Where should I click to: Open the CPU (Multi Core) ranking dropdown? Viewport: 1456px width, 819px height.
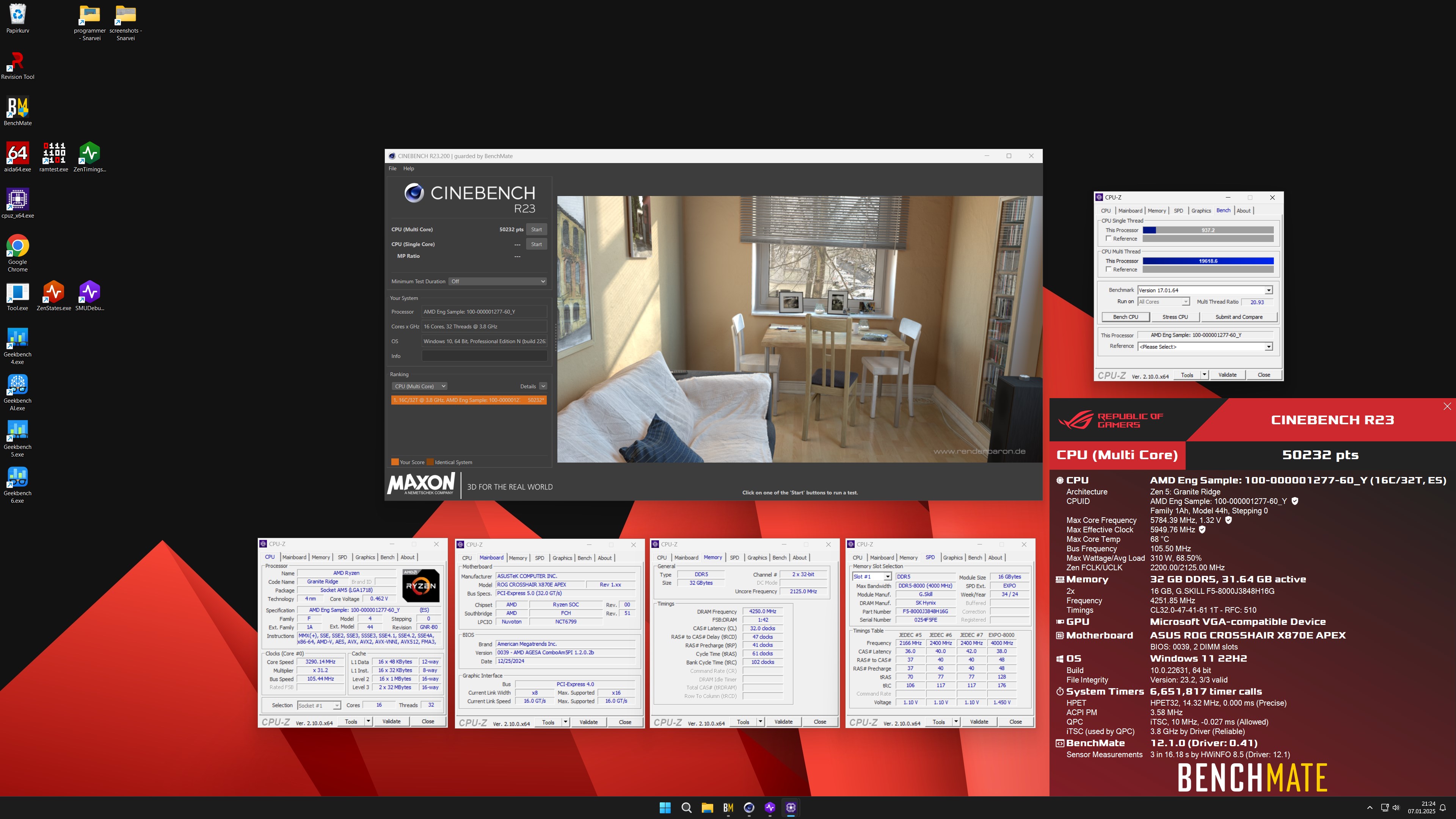[x=419, y=386]
